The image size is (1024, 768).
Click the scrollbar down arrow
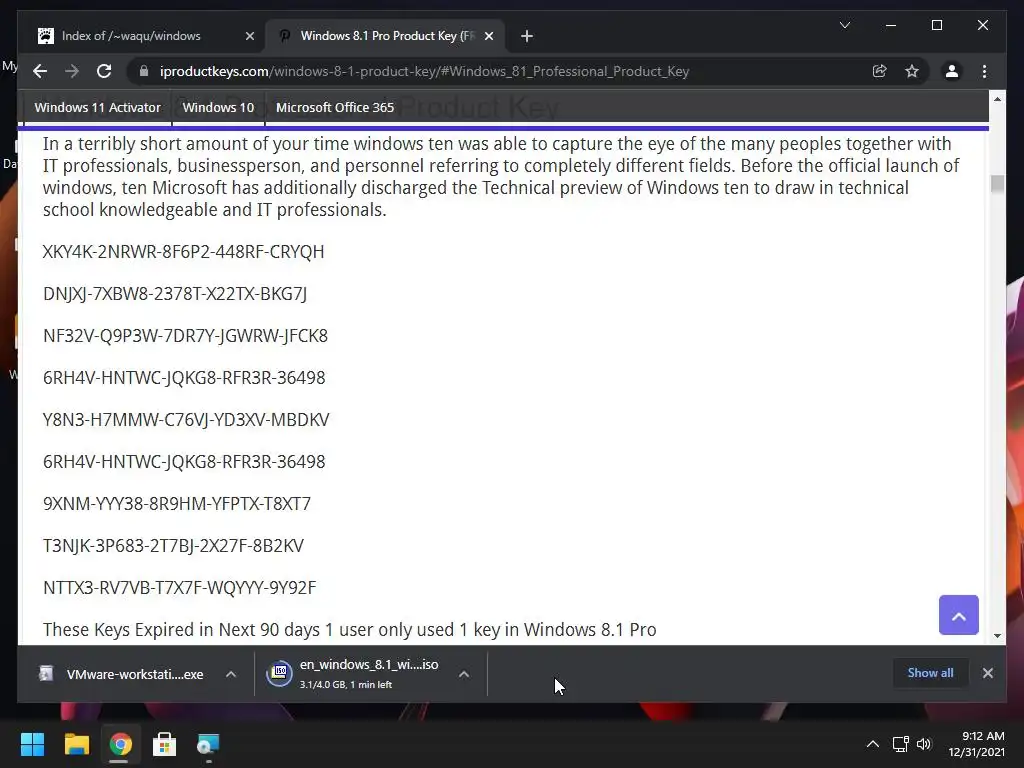click(x=997, y=635)
